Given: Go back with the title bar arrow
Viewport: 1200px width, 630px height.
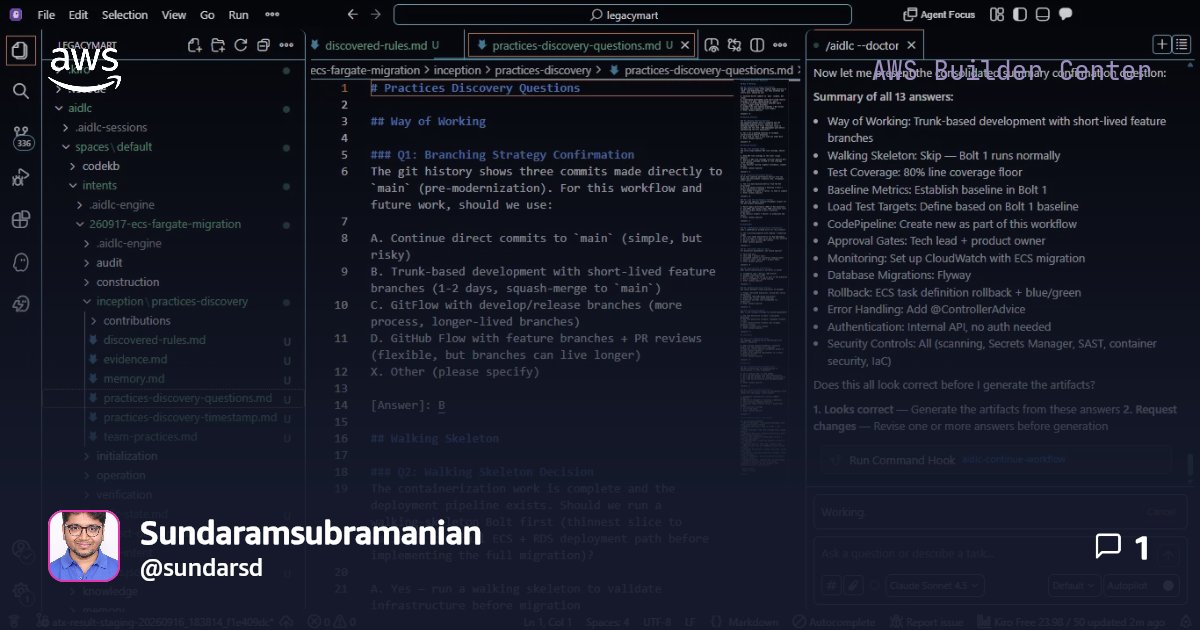Looking at the screenshot, I should tap(352, 15).
